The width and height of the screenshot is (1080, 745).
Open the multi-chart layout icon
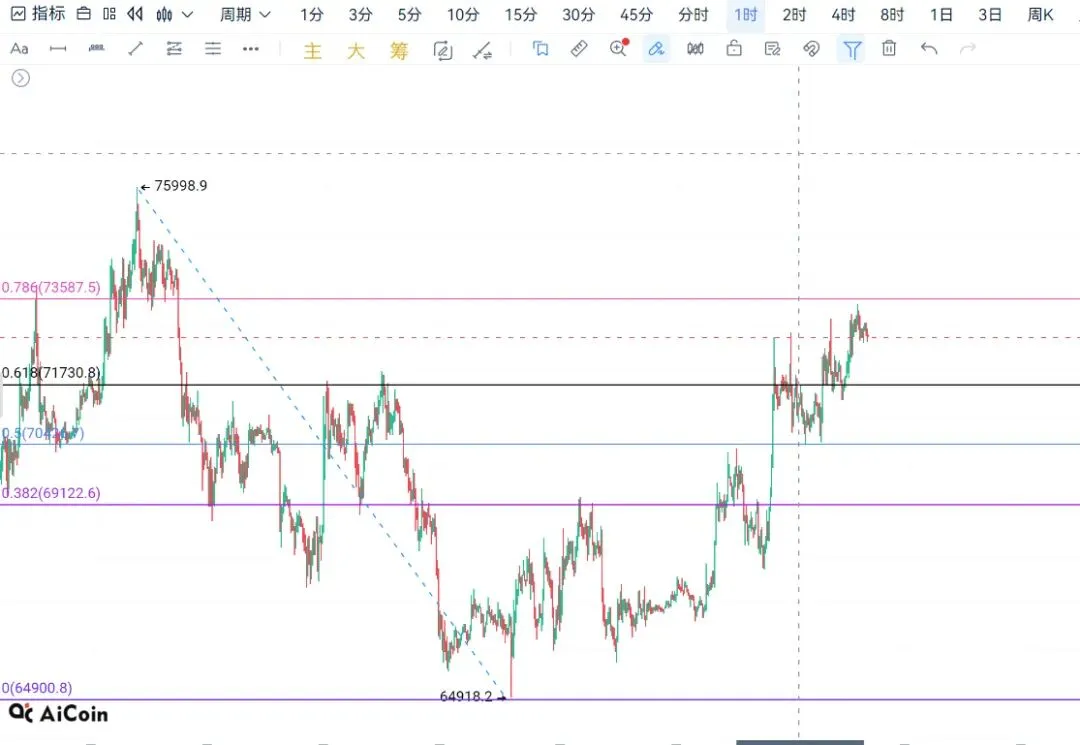110,14
